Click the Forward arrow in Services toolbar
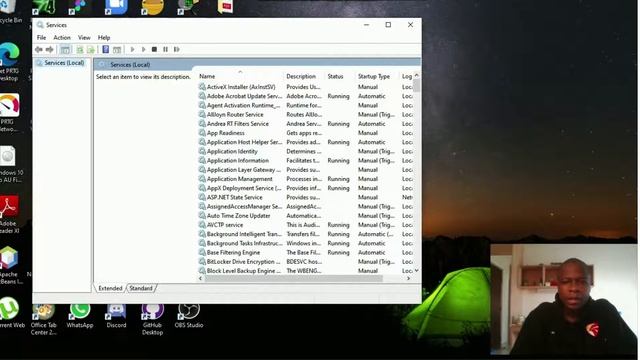The image size is (640, 360). coord(49,49)
